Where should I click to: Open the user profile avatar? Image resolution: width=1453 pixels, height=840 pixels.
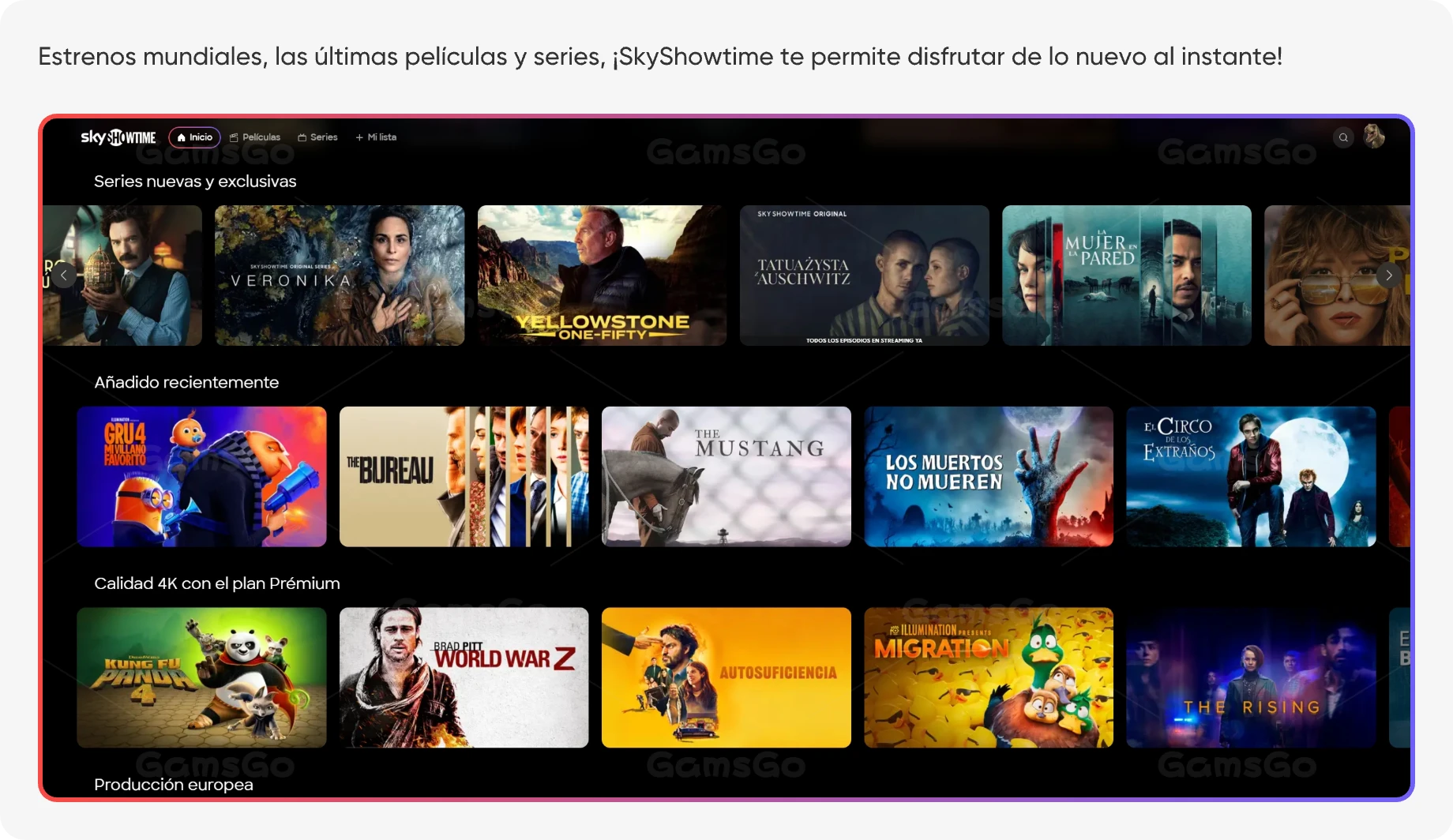click(1374, 137)
